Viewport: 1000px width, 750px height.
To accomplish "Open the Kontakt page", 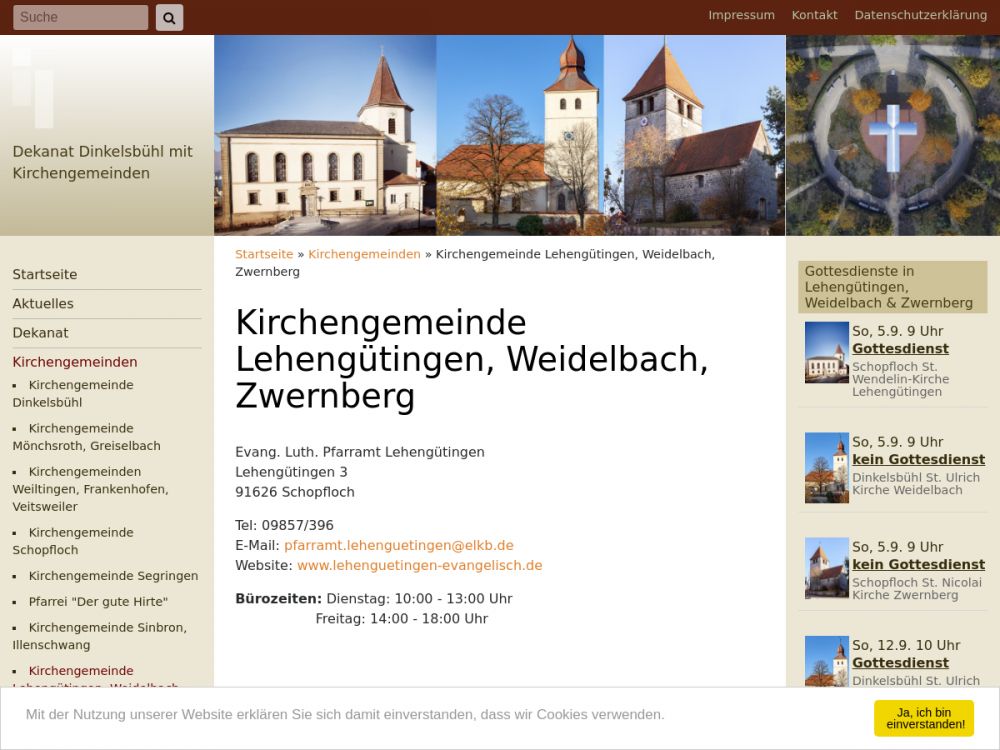I will coord(814,15).
